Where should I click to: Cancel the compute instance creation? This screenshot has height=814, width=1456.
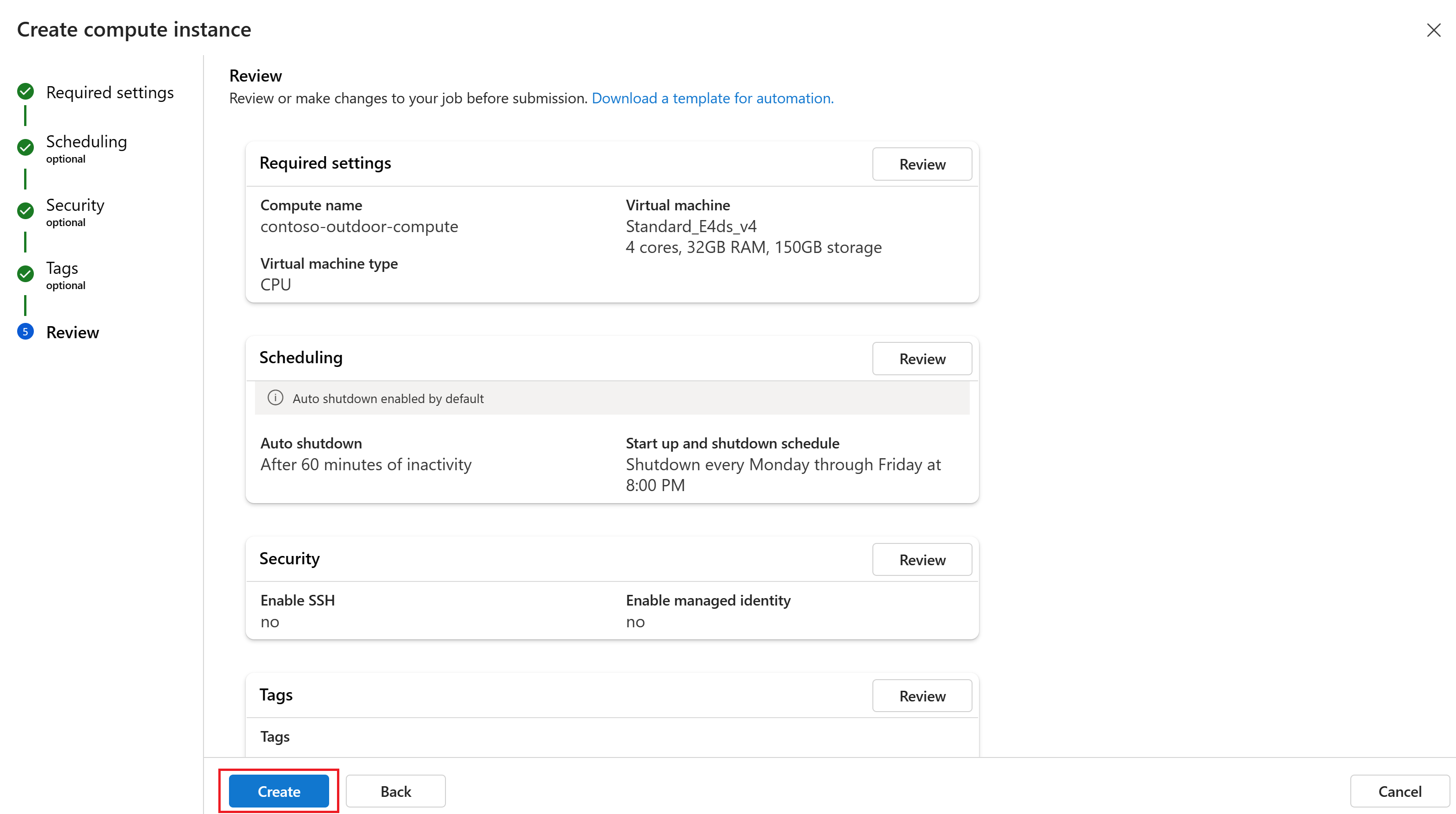pyautogui.click(x=1399, y=791)
